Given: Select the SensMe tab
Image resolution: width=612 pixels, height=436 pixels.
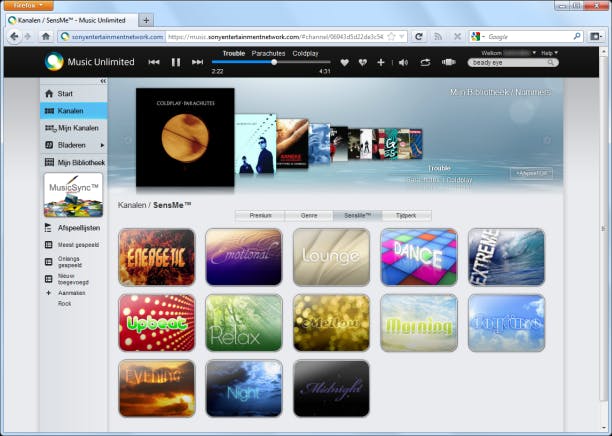Looking at the screenshot, I should point(358,215).
